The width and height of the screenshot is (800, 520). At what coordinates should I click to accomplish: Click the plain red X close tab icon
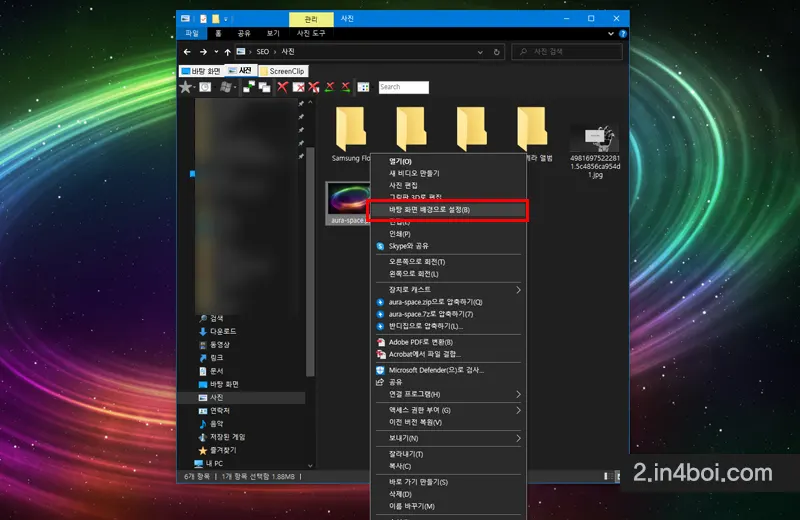click(x=282, y=87)
